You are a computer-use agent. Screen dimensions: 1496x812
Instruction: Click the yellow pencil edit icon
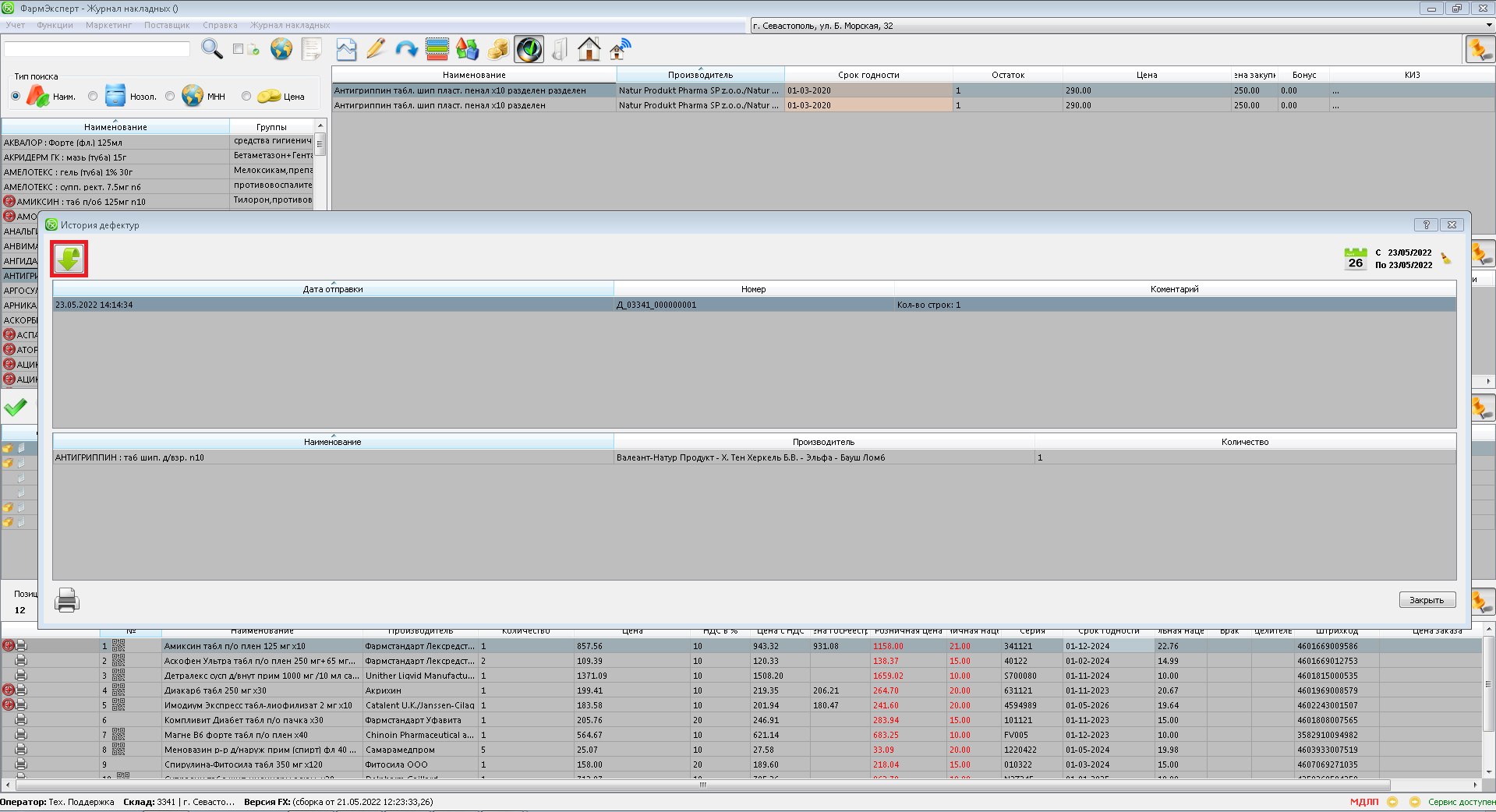pos(376,49)
